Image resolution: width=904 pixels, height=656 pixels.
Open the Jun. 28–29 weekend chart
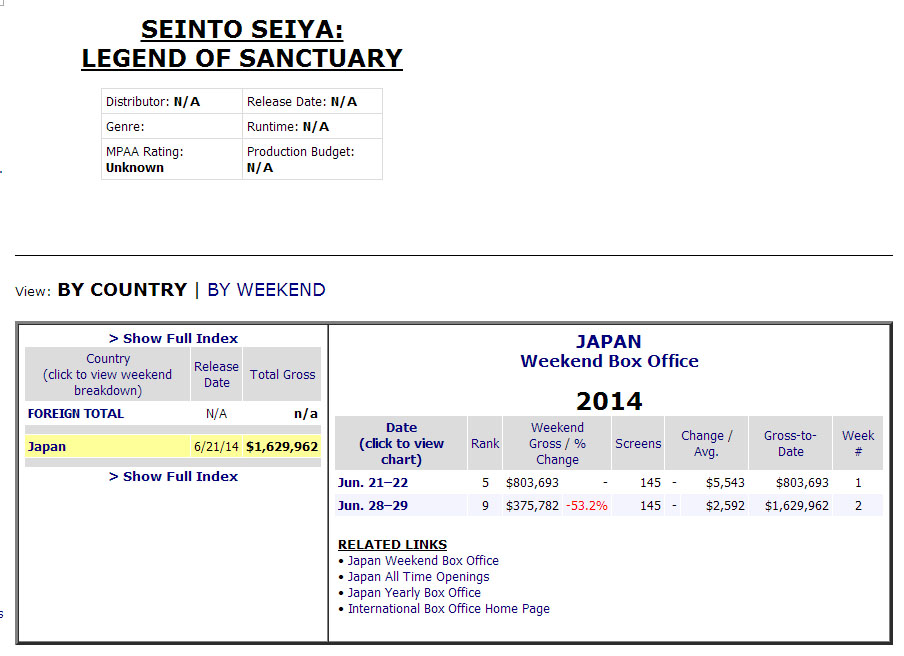[x=372, y=506]
